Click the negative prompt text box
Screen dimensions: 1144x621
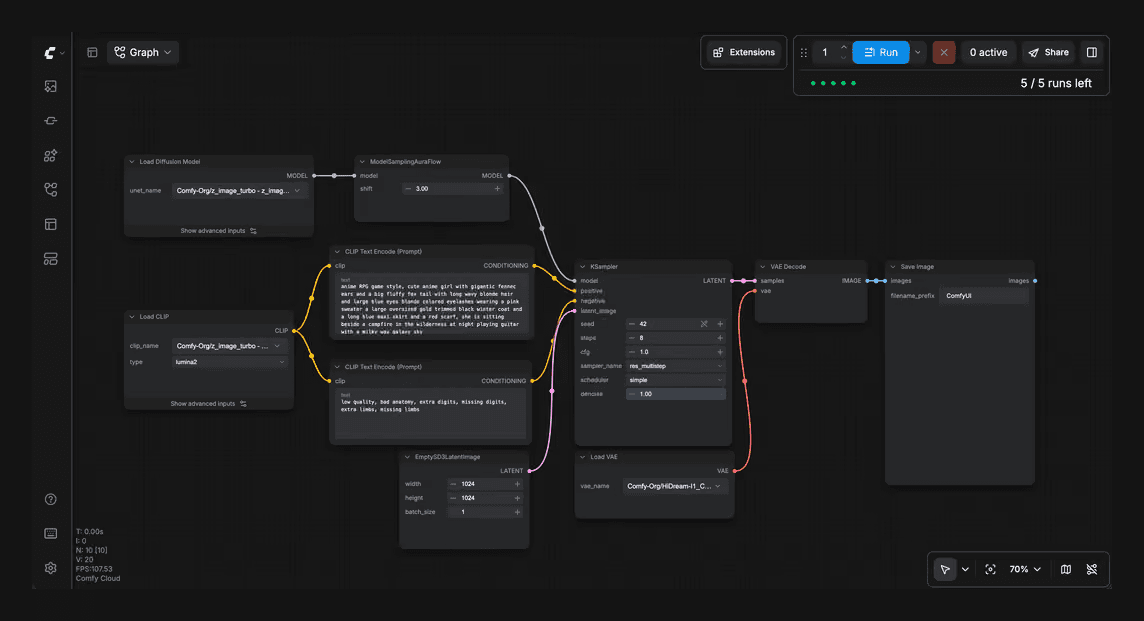[x=430, y=414]
